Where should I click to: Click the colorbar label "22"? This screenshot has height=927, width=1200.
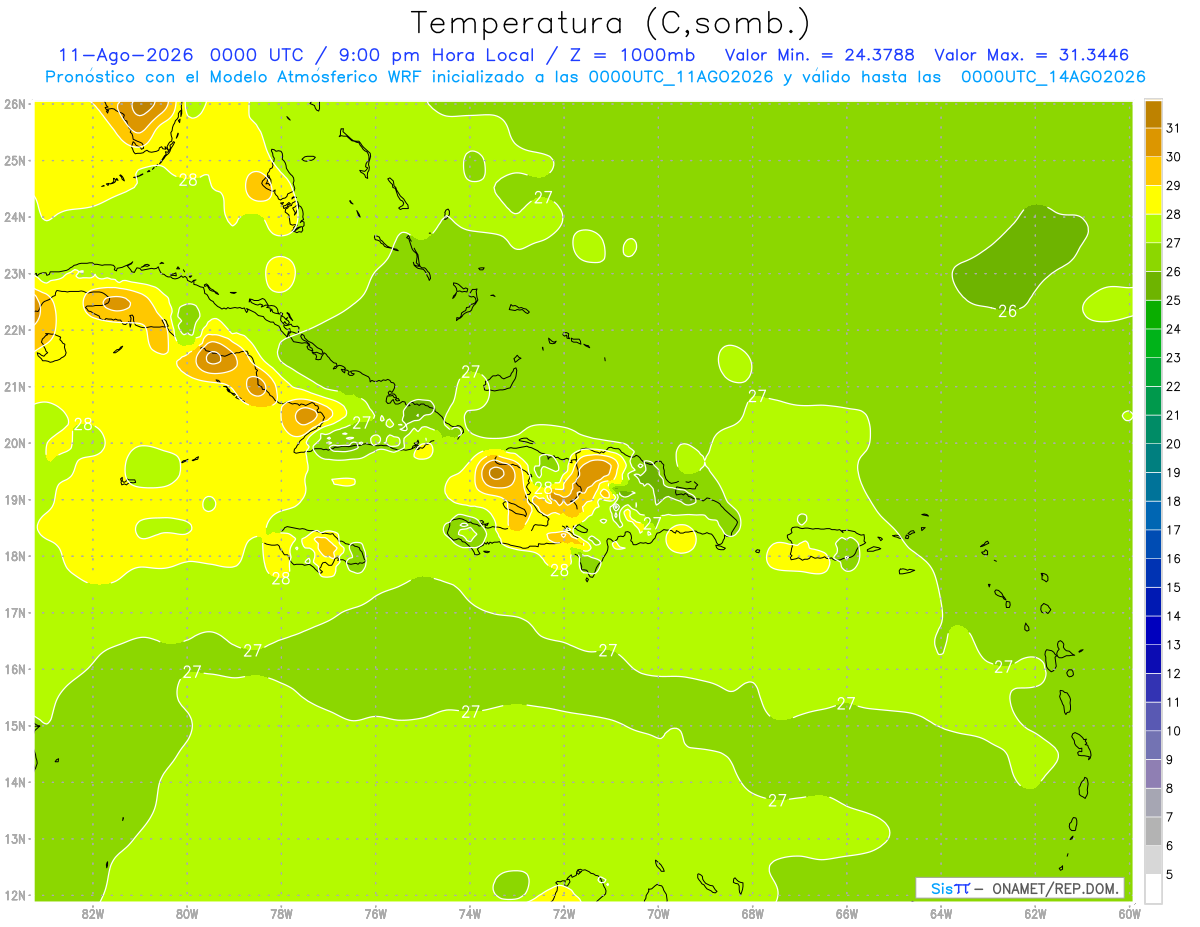(x=1174, y=386)
